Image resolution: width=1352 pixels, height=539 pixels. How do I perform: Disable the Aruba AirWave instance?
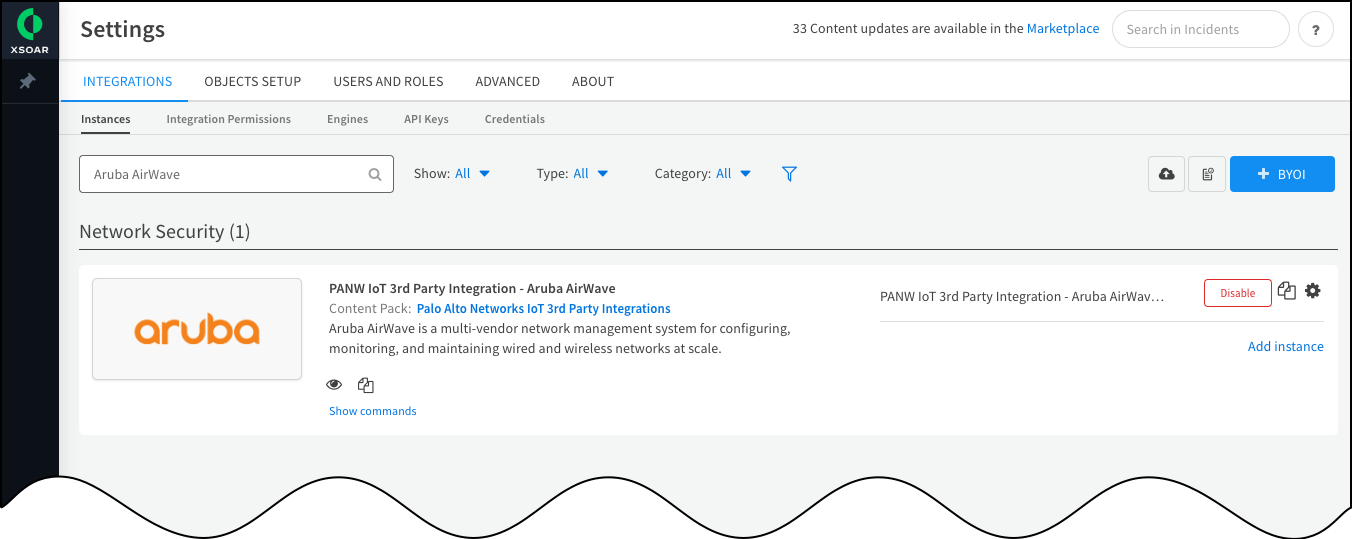[x=1237, y=293]
